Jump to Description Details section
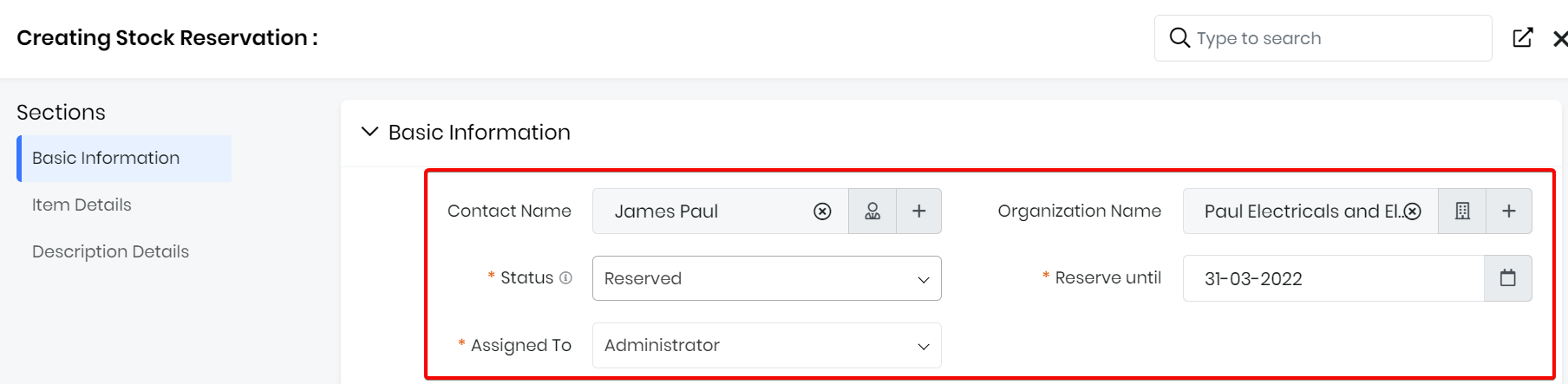The image size is (1568, 384). [110, 252]
